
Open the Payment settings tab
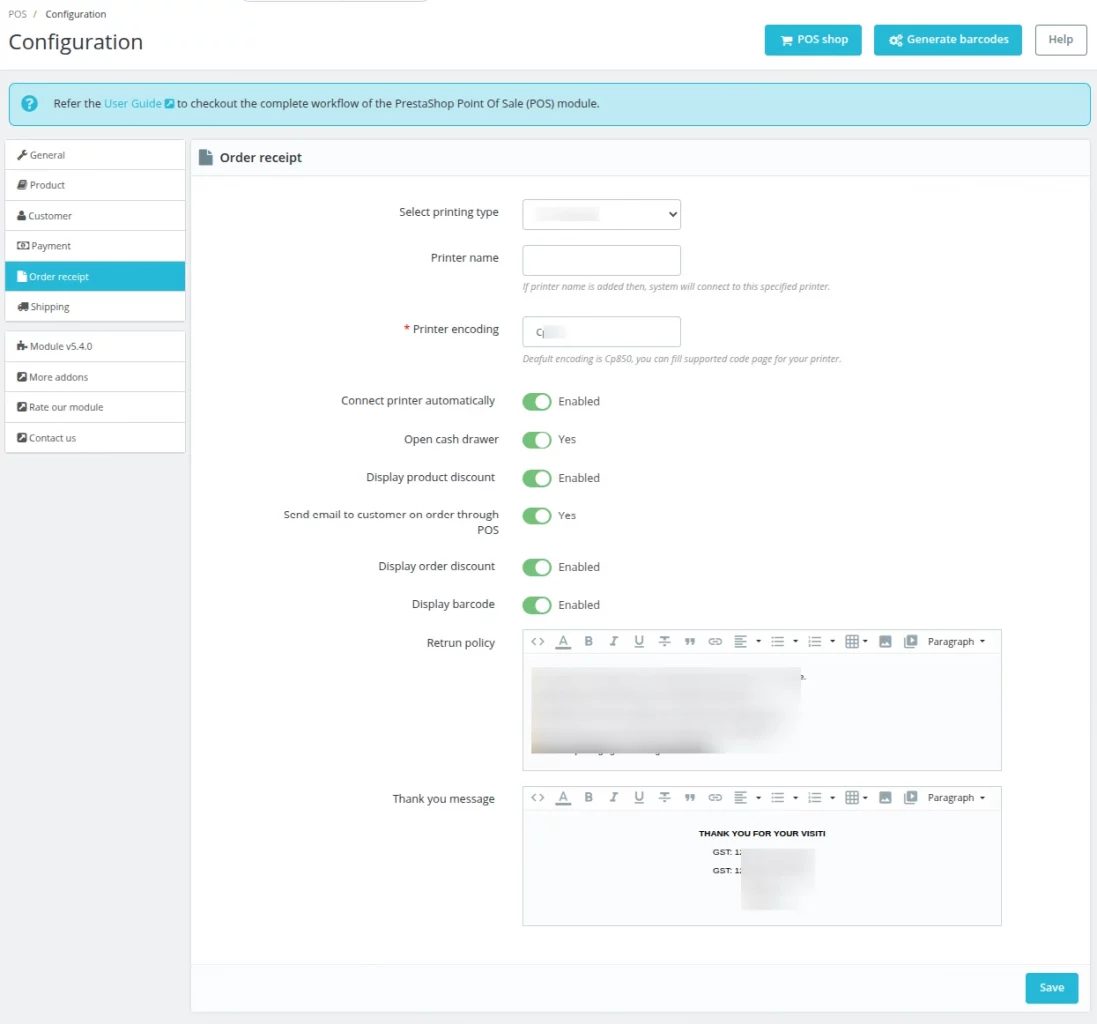click(x=95, y=246)
